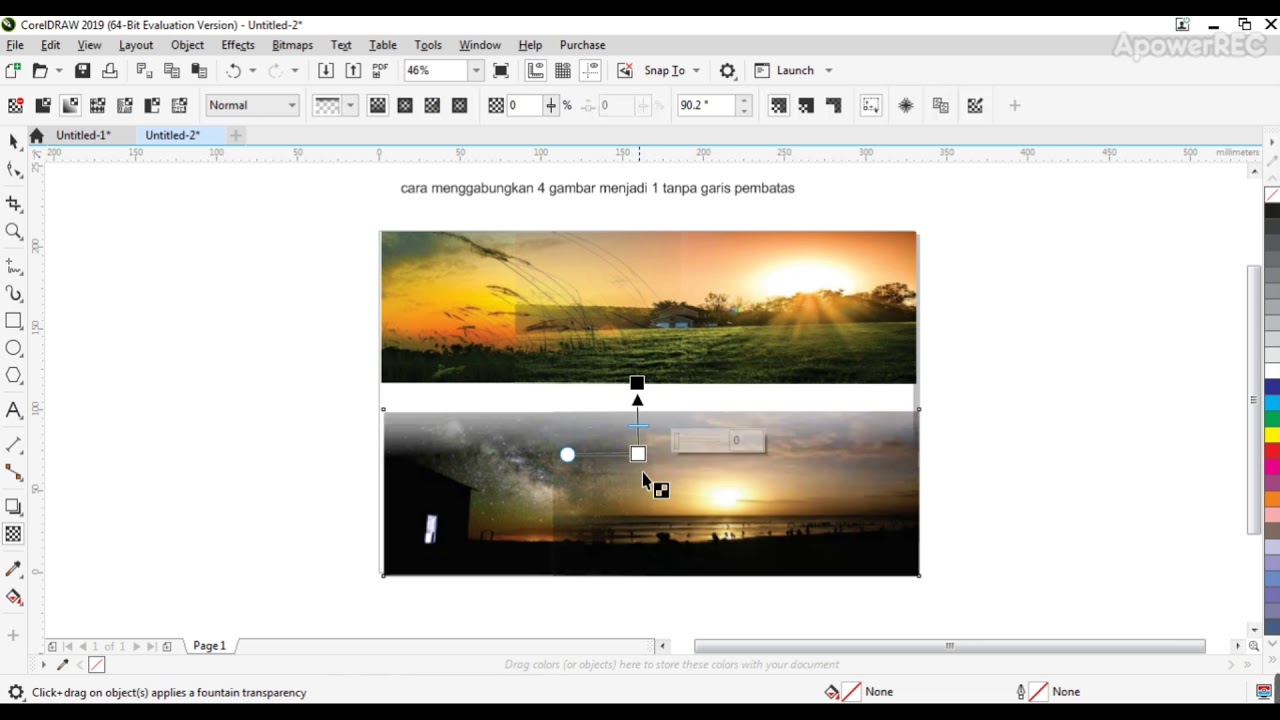The width and height of the screenshot is (1280, 720).
Task: Open the Undo history dropdown arrow
Action: coord(252,70)
